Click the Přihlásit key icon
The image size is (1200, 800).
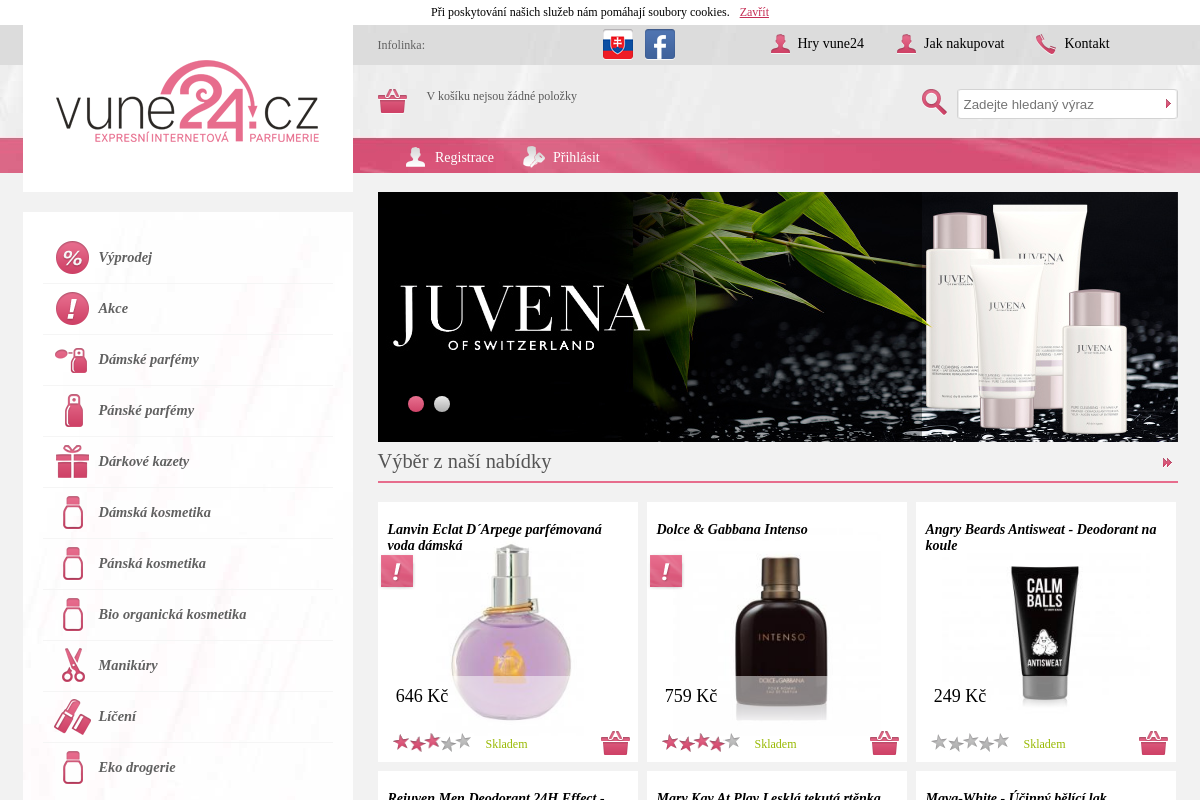(534, 157)
